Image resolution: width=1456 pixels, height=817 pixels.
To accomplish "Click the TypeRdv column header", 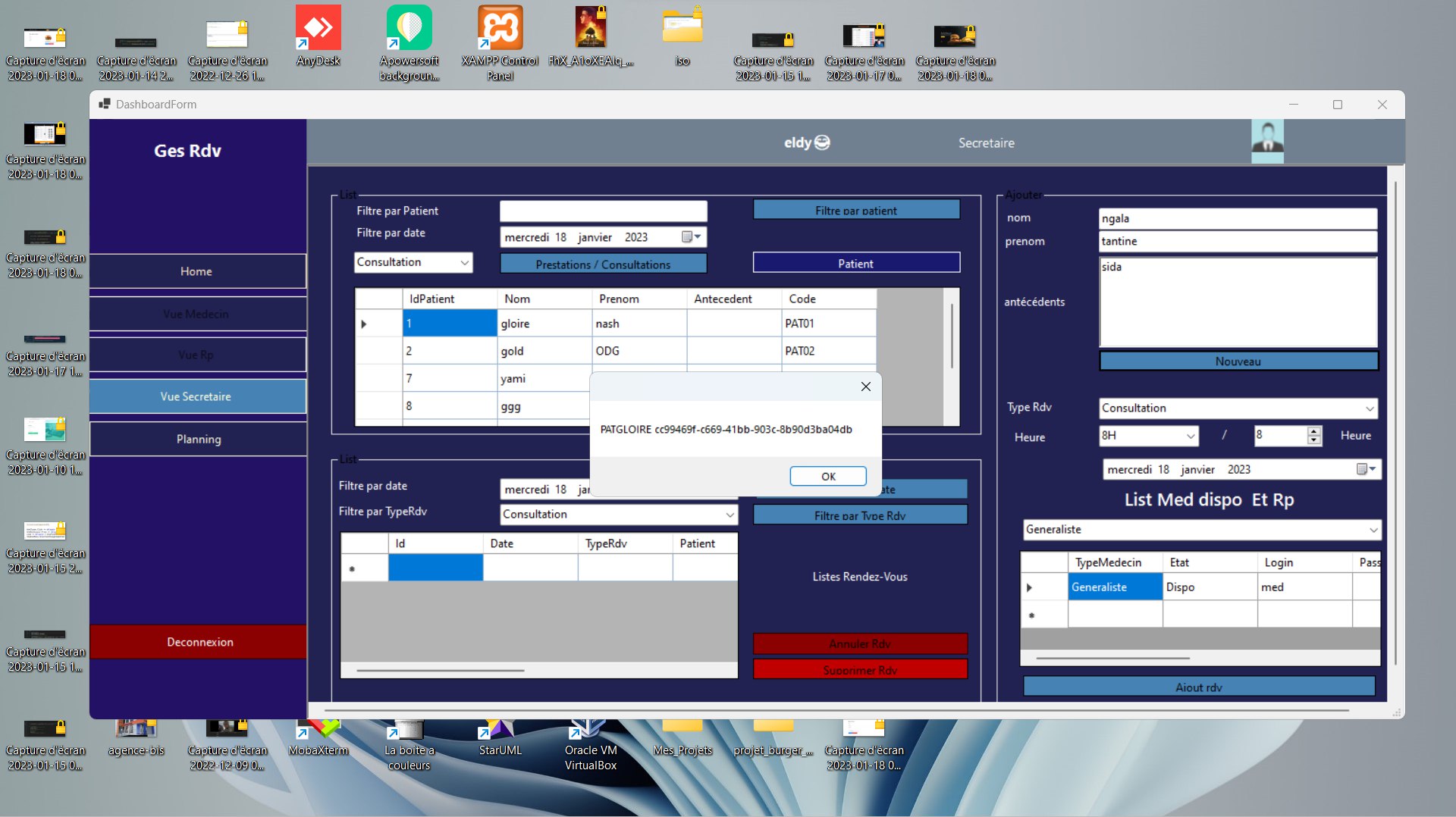I will (x=625, y=543).
